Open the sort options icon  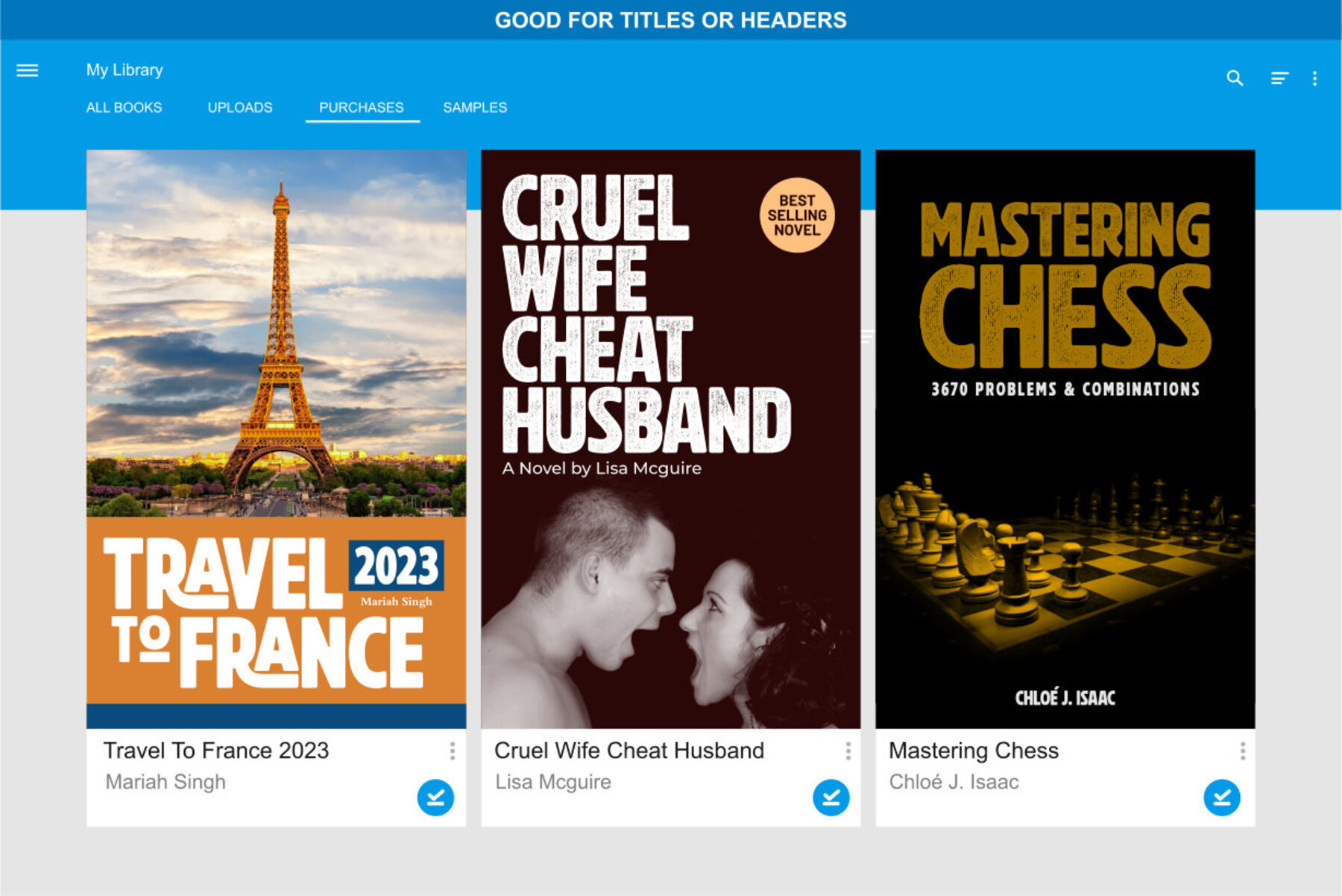[1279, 78]
